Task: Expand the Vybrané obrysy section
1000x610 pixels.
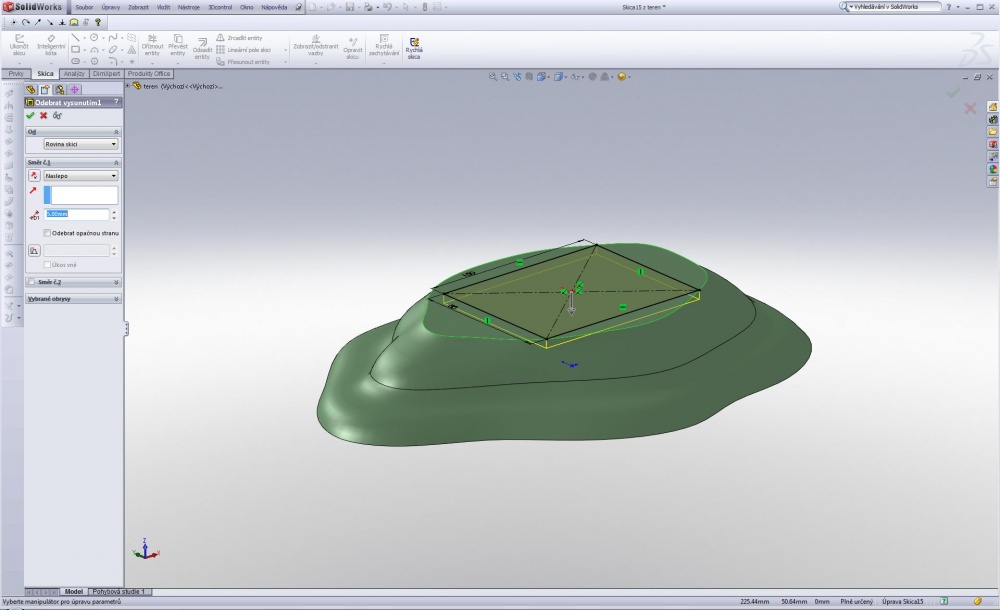Action: click(x=116, y=299)
